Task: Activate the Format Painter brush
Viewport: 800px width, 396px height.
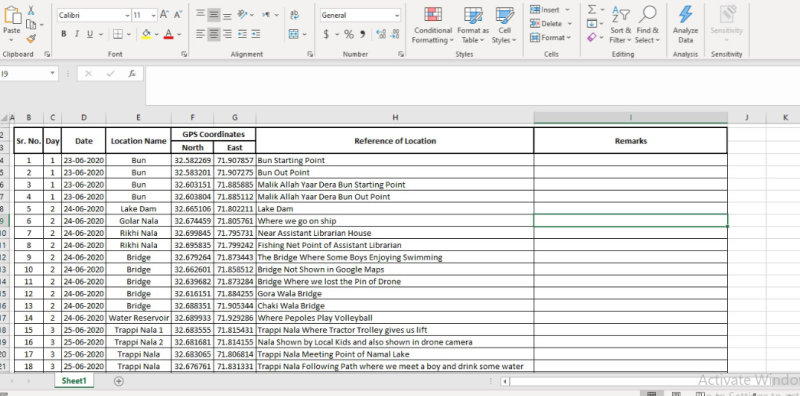Action: (x=31, y=39)
